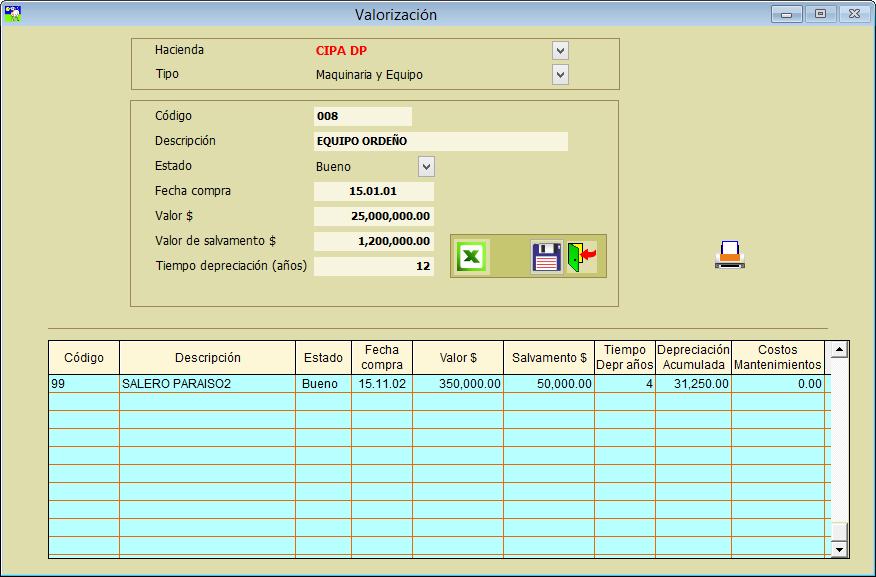The image size is (876, 577).
Task: Edit the Descripción field EQUIPO ORDEÑO
Action: coord(440,141)
